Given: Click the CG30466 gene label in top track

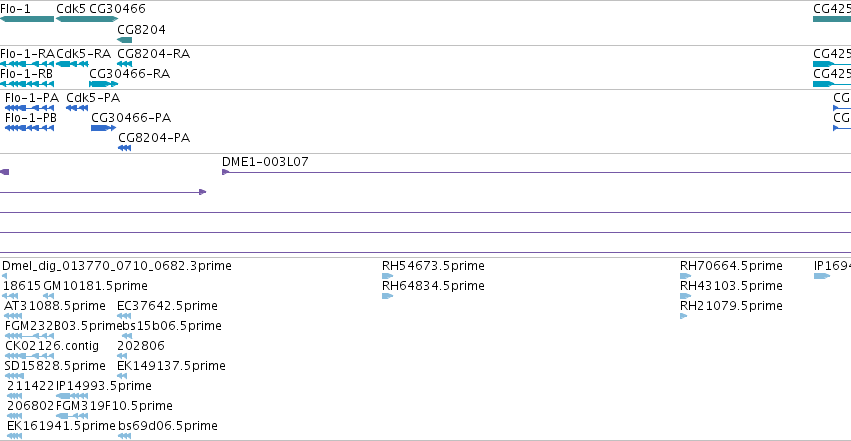Looking at the screenshot, I should 117,9.
